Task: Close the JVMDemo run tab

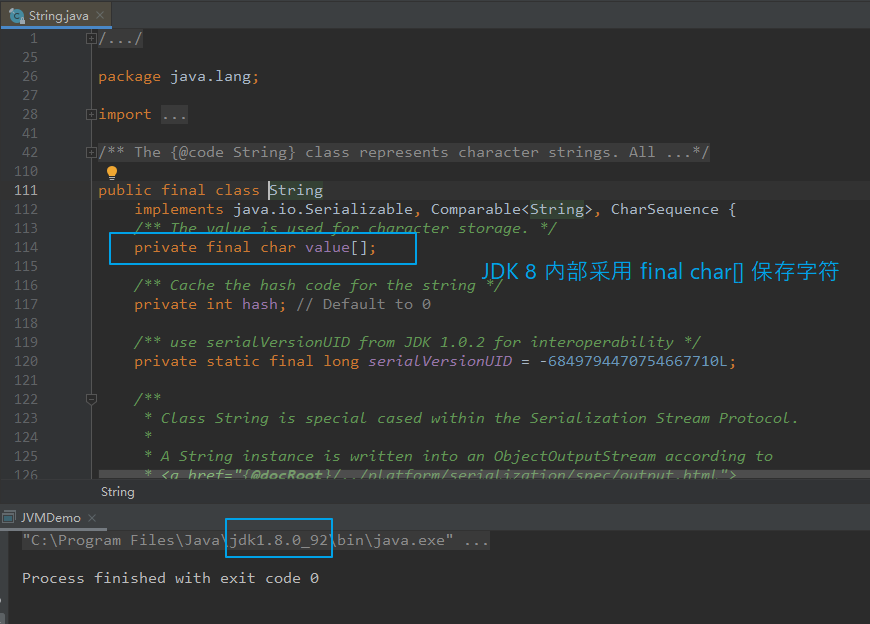Action: [92, 518]
